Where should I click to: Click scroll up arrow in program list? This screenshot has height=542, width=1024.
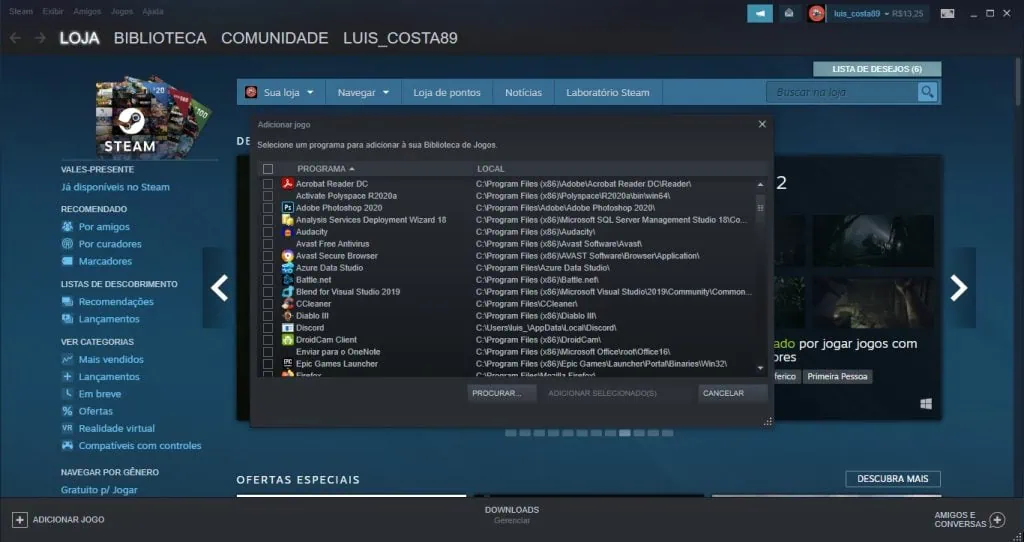coord(760,185)
